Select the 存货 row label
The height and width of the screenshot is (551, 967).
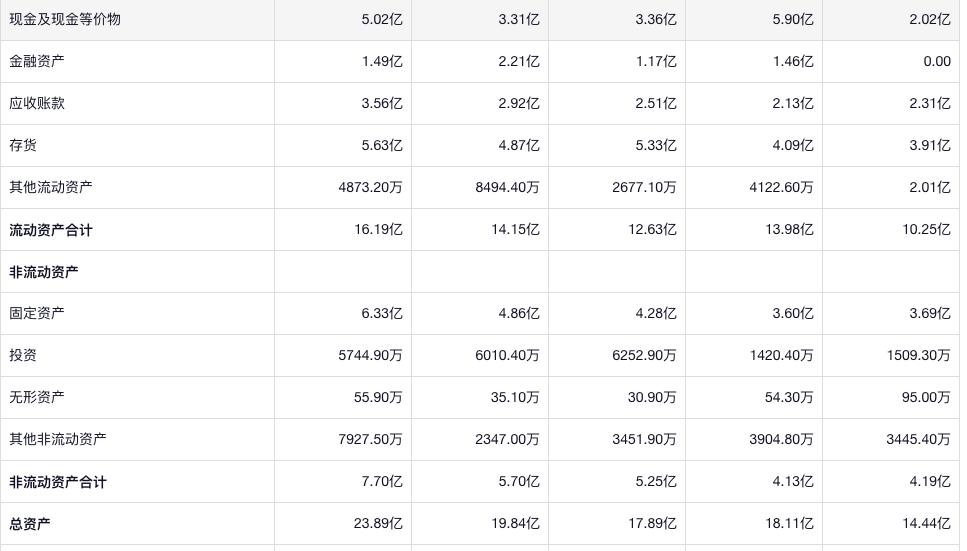[x=23, y=145]
